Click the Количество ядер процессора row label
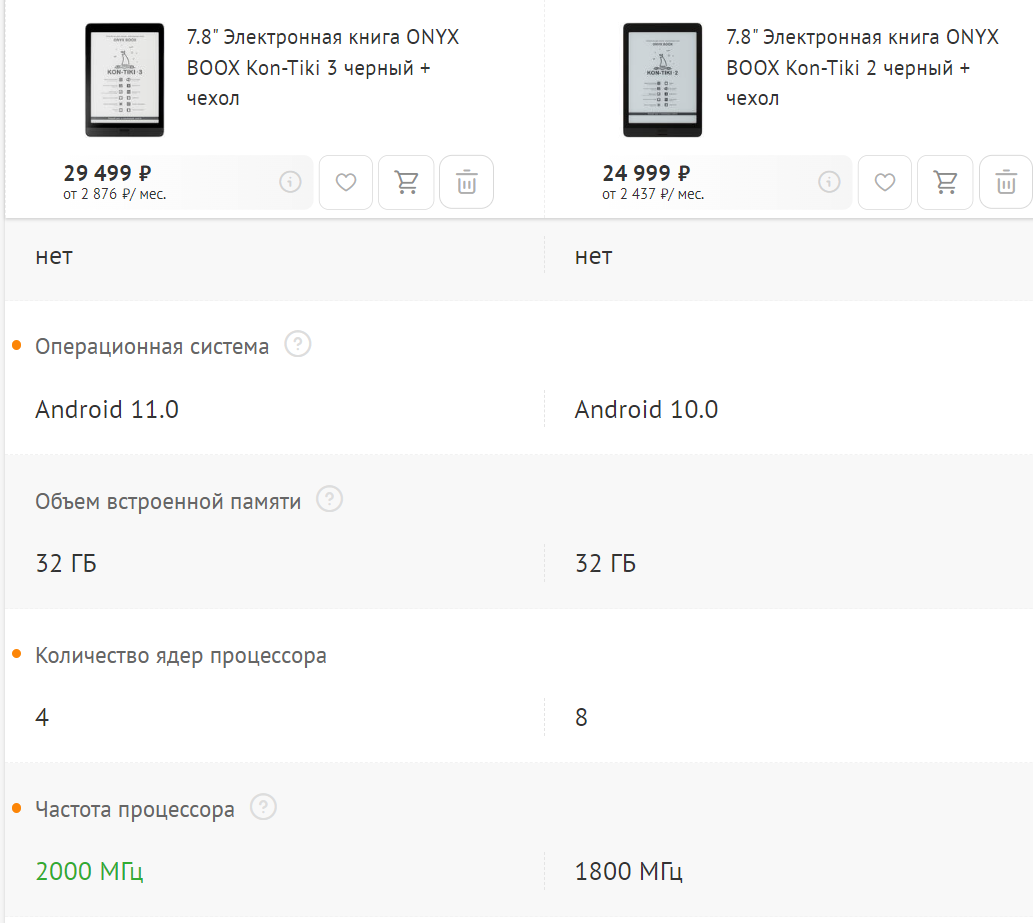The width and height of the screenshot is (1033, 923). pos(181,656)
